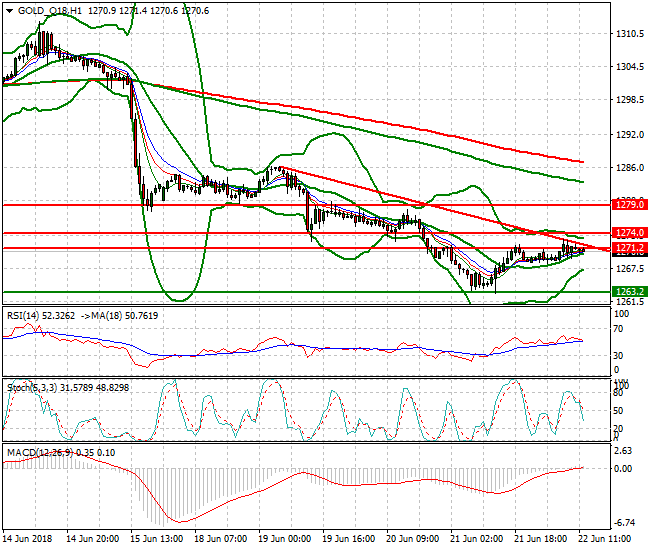650x550 pixels.
Task: Click the triangle icon beside GOLD_Q18,H1
Action: [x=9, y=10]
